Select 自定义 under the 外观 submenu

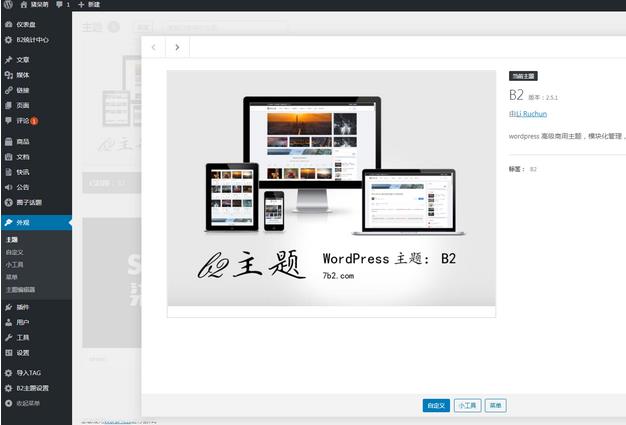coord(14,253)
